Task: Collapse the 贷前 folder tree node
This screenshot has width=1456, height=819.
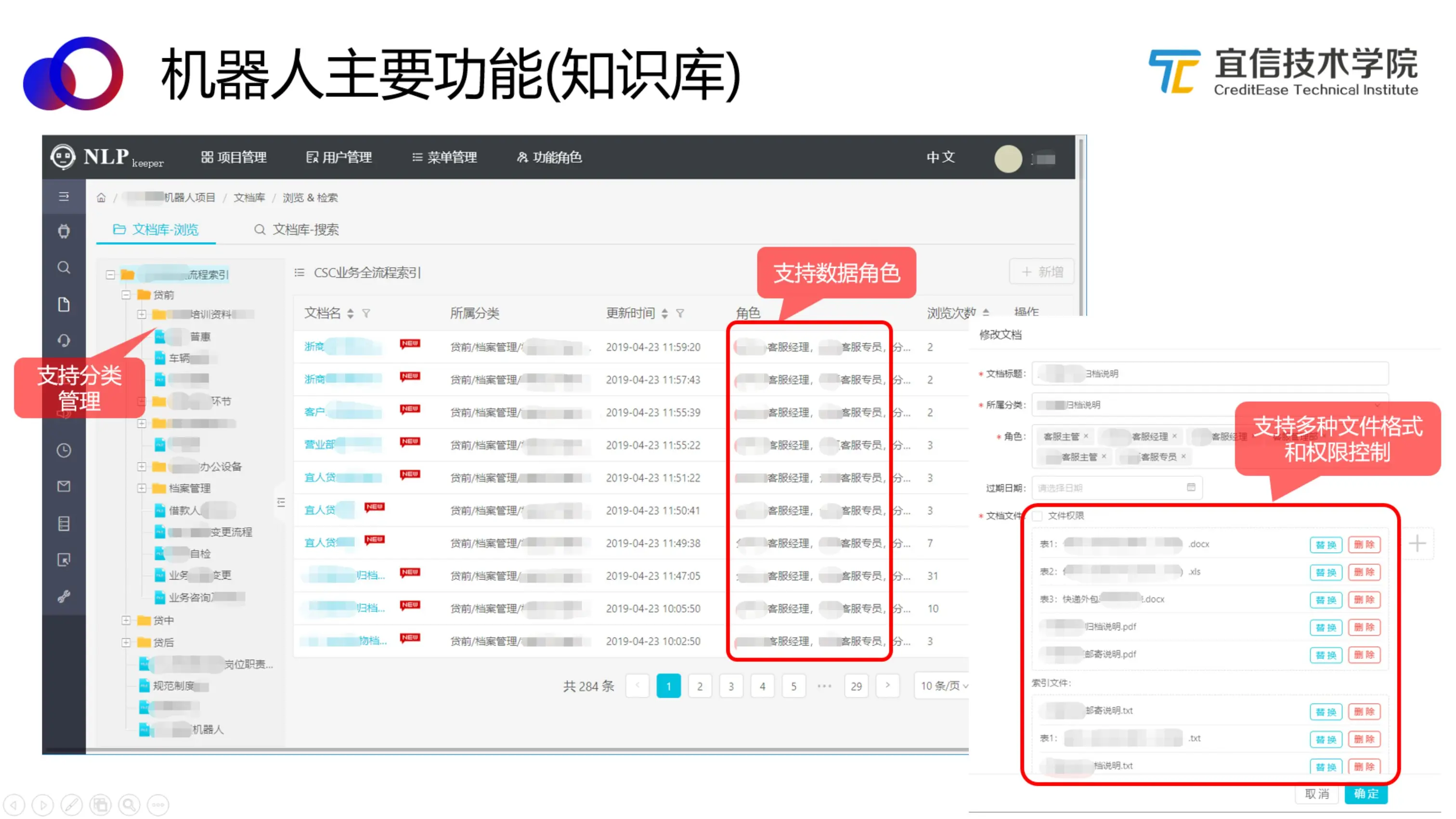Action: pyautogui.click(x=126, y=295)
